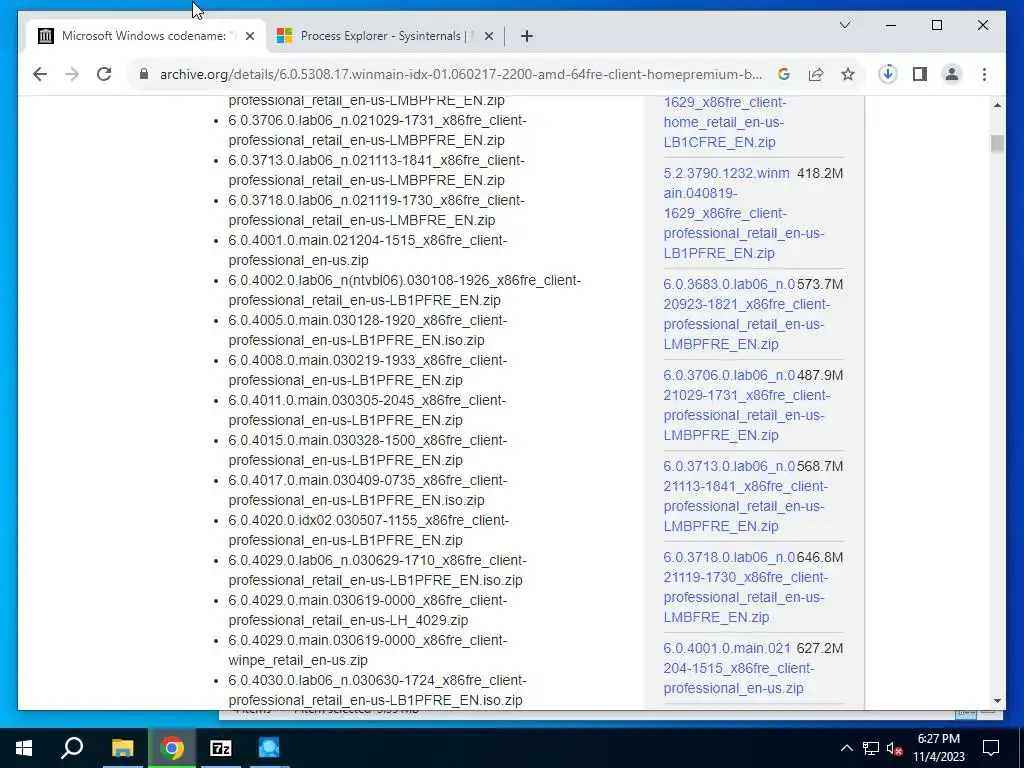Select the 6.0.4029.0 winpe_retail_en-us.zip entry
This screenshot has width=1024, height=768.
pyautogui.click(x=368, y=650)
